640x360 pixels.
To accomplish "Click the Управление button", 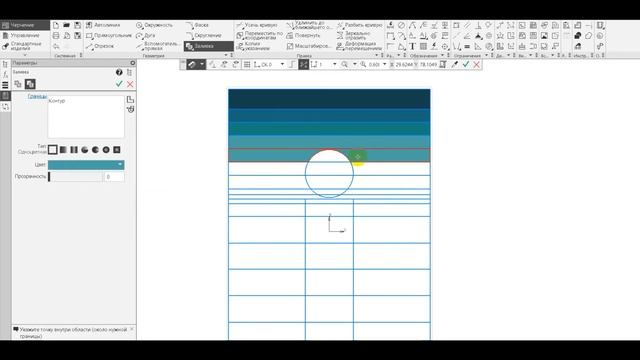I will point(25,36).
